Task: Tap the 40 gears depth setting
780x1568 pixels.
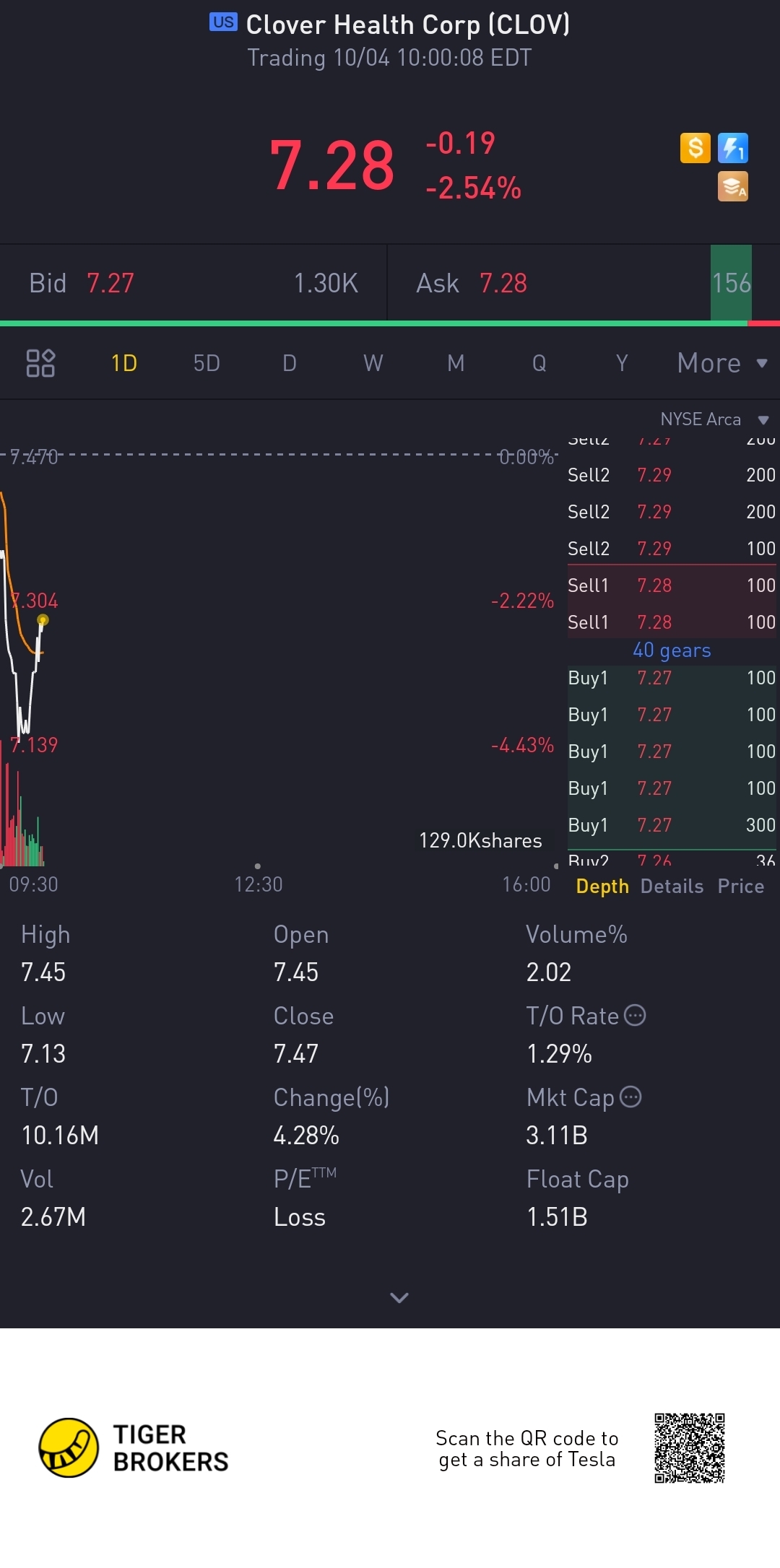Action: coord(672,650)
